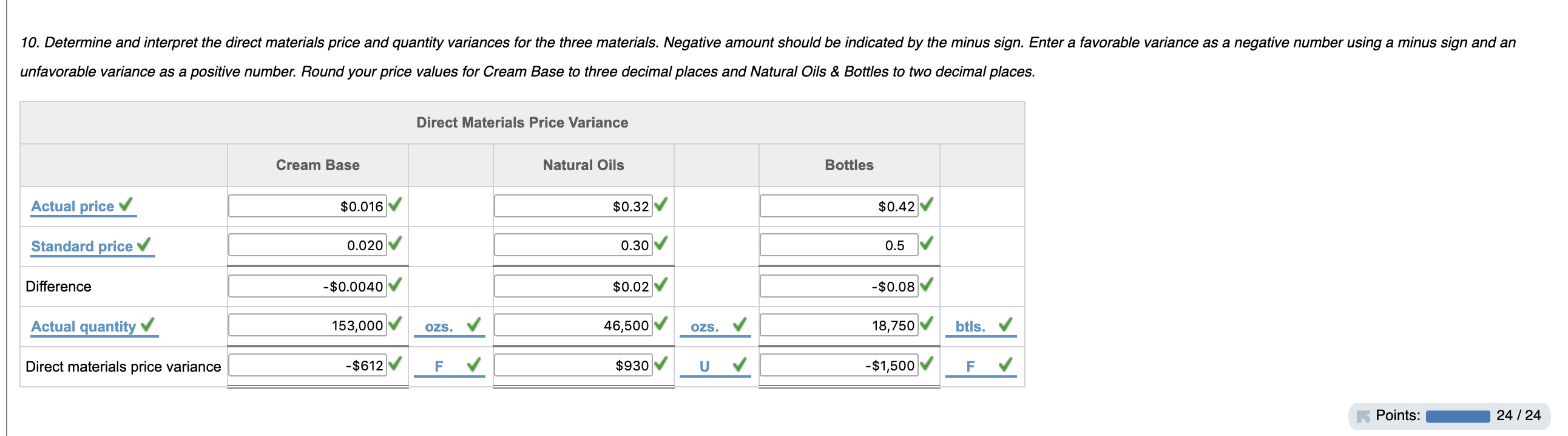
Task: Click Bottles price variance field showing -$1,500
Action: pyautogui.click(x=839, y=366)
